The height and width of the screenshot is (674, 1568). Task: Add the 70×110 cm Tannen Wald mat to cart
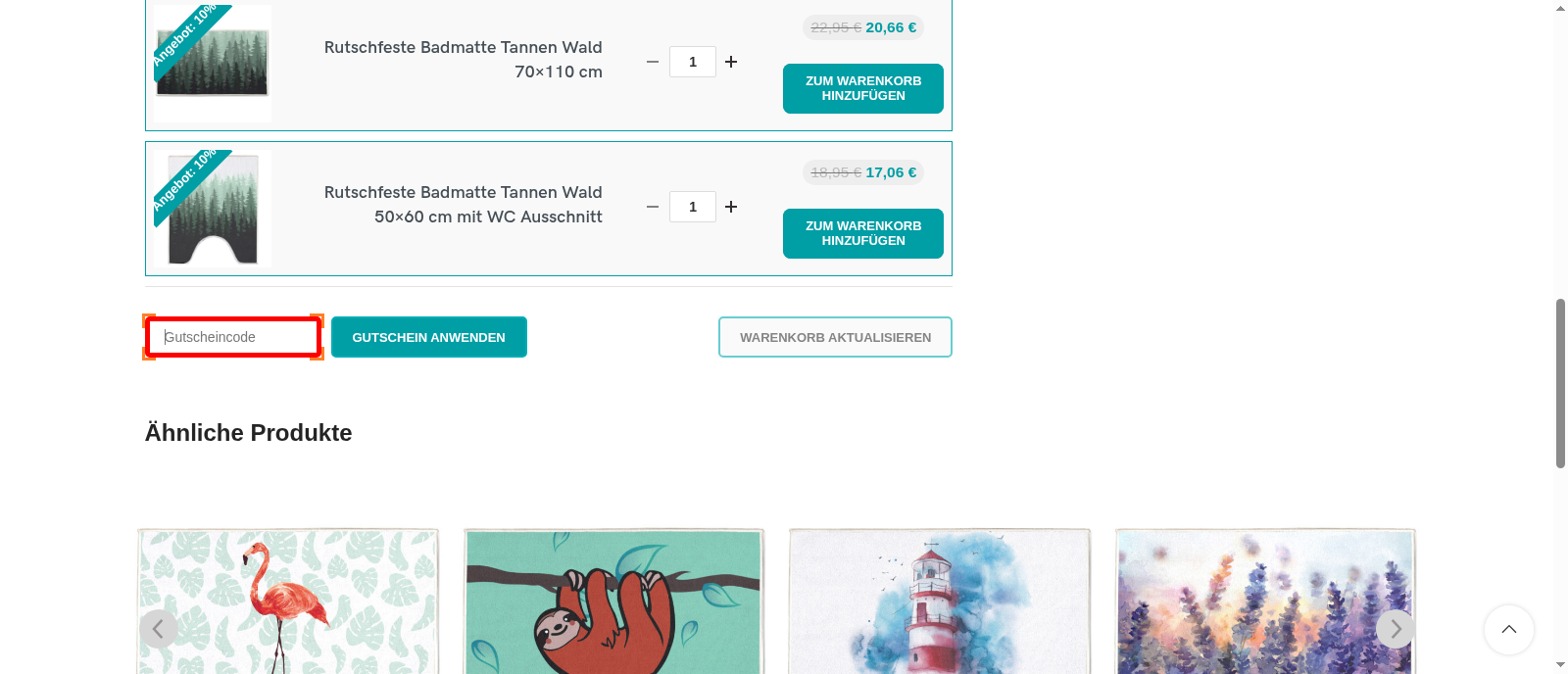pos(862,88)
